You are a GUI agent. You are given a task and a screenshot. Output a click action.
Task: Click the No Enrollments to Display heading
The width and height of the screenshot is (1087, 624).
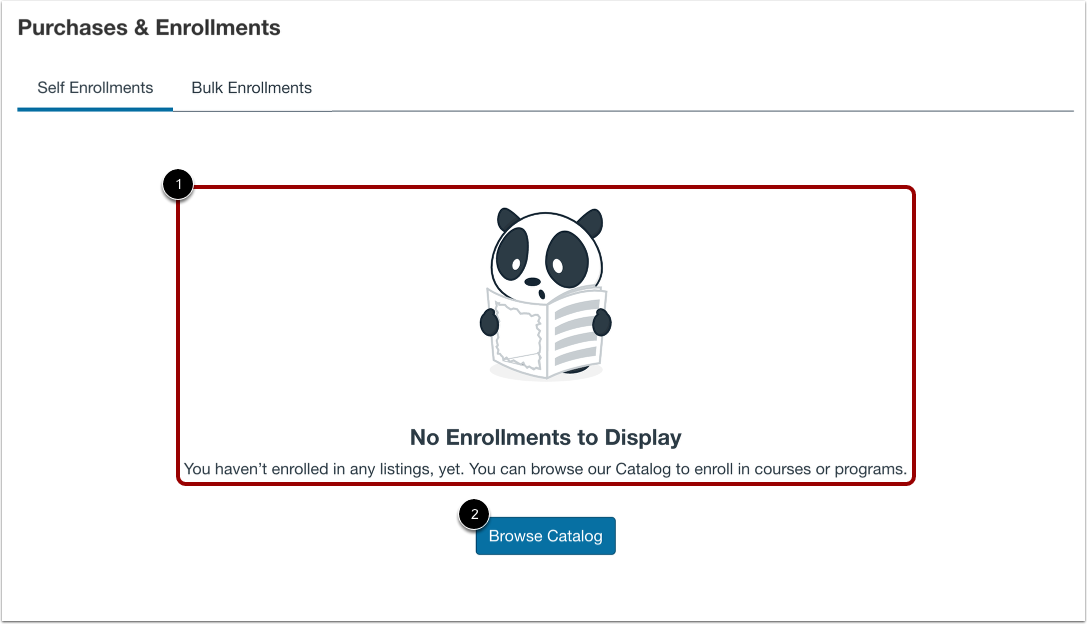545,437
